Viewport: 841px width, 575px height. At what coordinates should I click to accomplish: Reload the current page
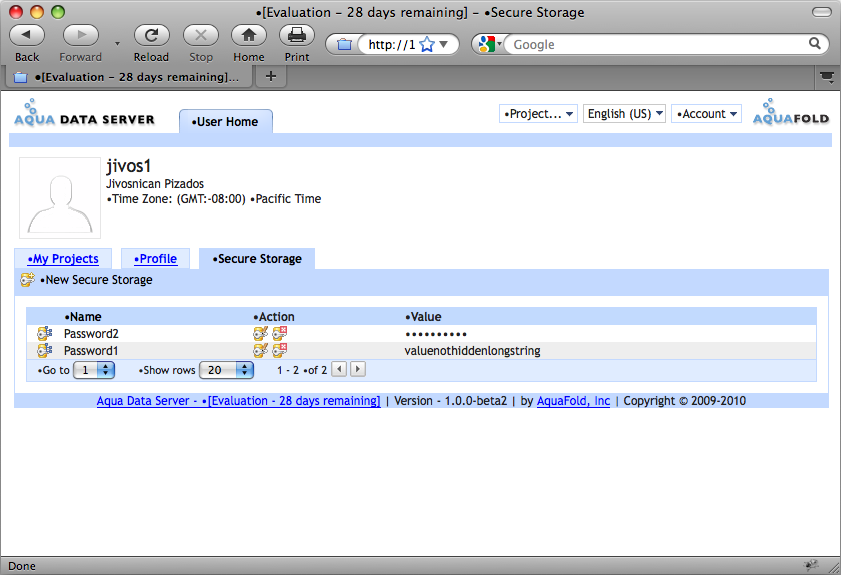[x=151, y=35]
